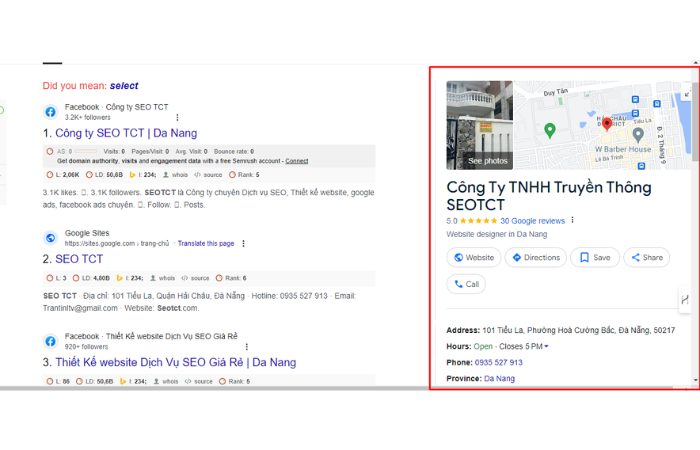700x450 pixels.
Task: Click 'Website designer in Da Nang' text
Action: tap(496, 234)
